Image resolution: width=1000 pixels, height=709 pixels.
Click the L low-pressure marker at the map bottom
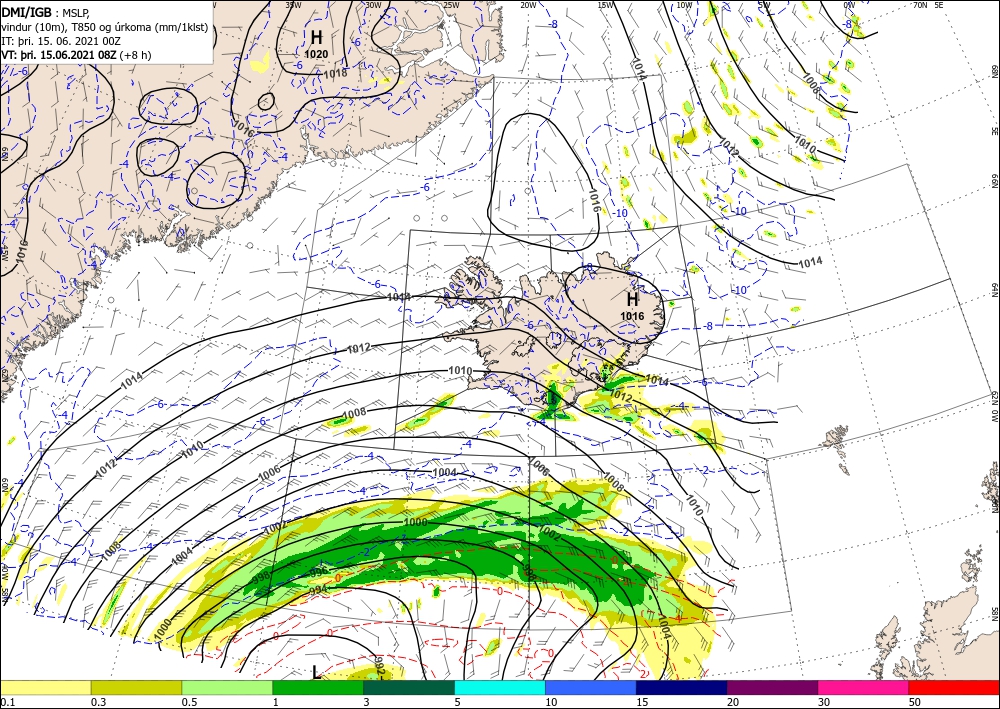tap(316, 672)
